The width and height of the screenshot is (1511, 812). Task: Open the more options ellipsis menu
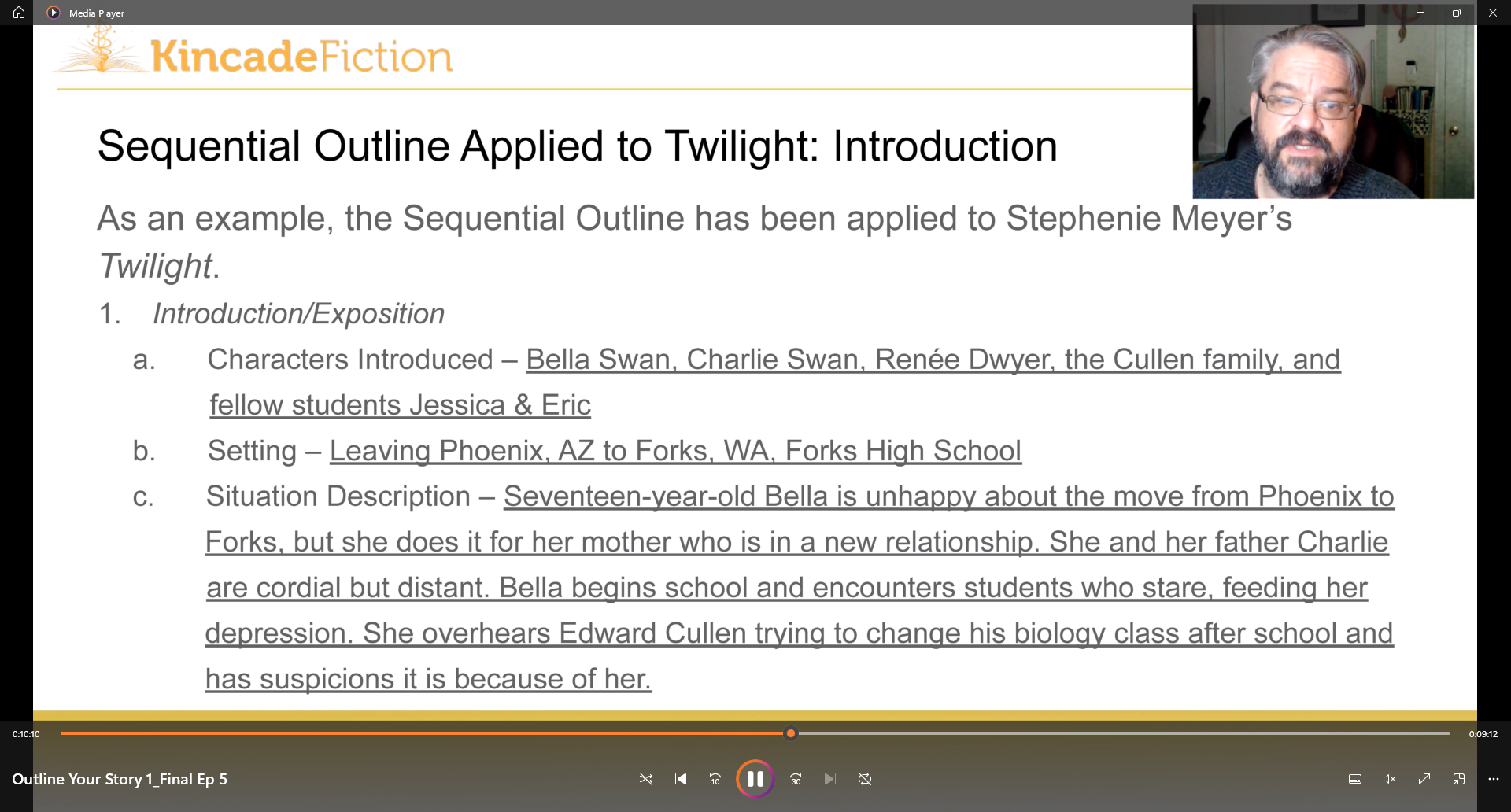1494,779
